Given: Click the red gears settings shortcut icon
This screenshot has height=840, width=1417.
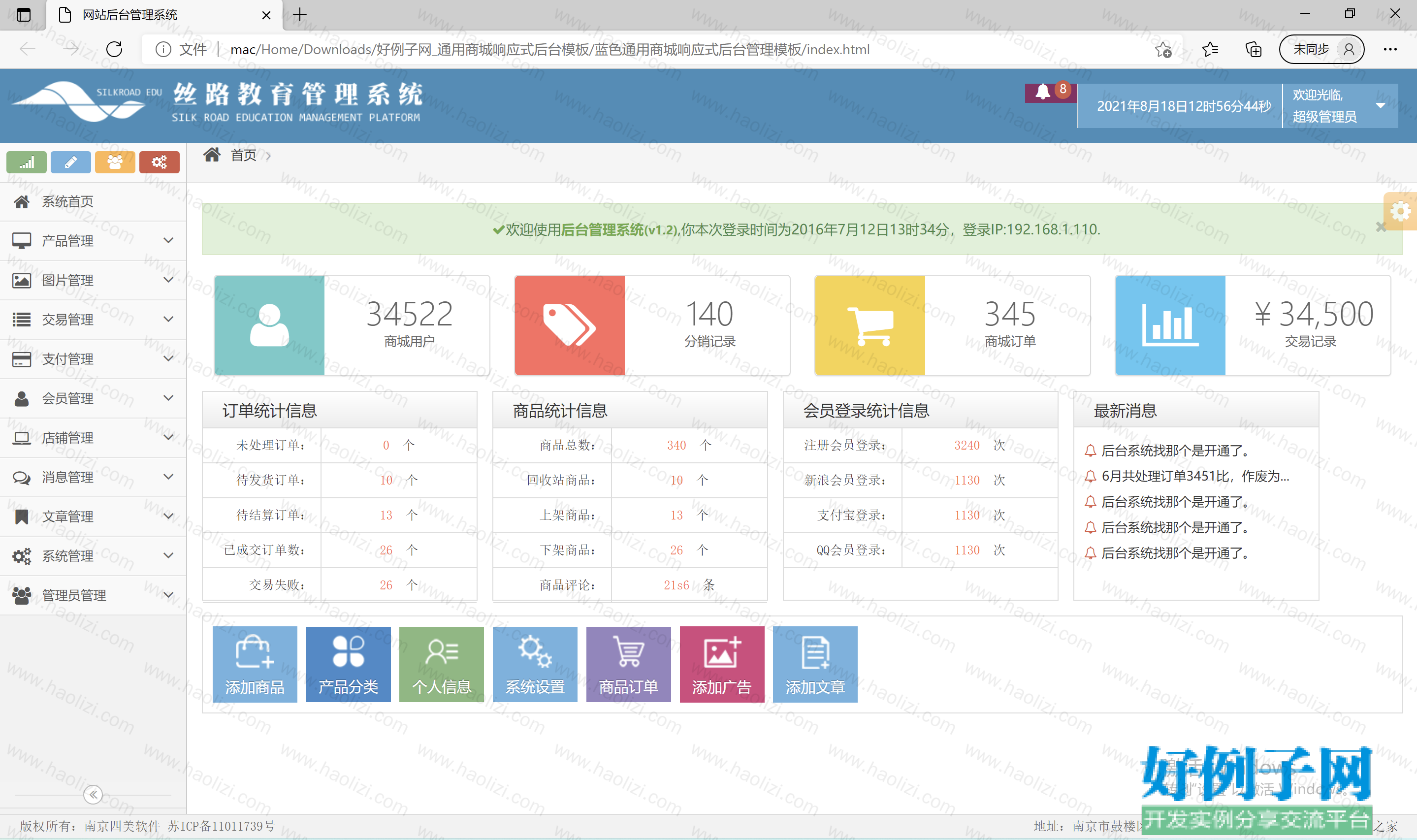Looking at the screenshot, I should coord(160,162).
